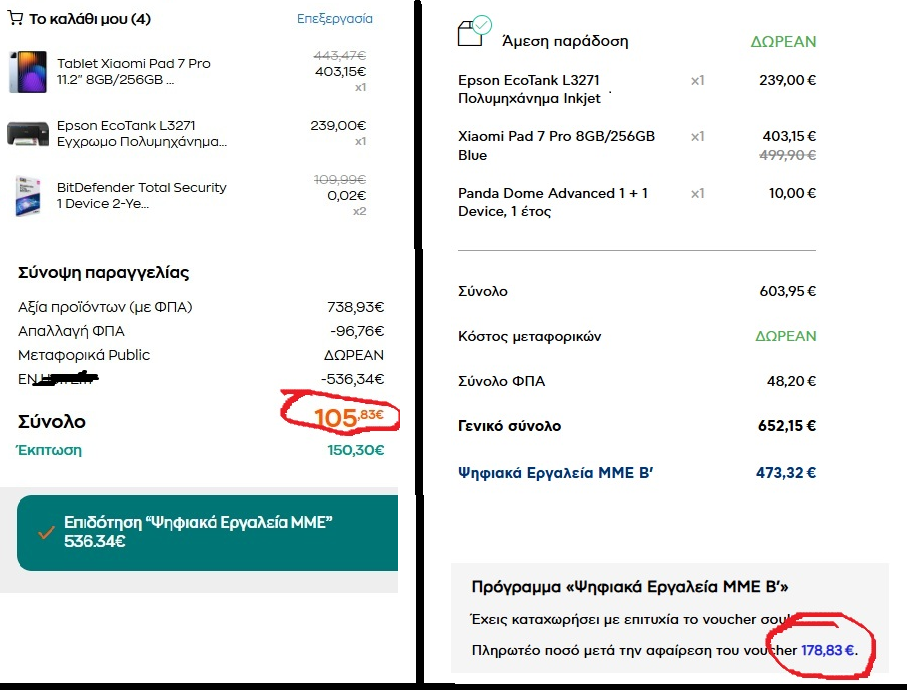
Task: Click the Επιδότηση Ψηφιακά Εργαλεία ΜΜΕ banner
Action: click(208, 532)
